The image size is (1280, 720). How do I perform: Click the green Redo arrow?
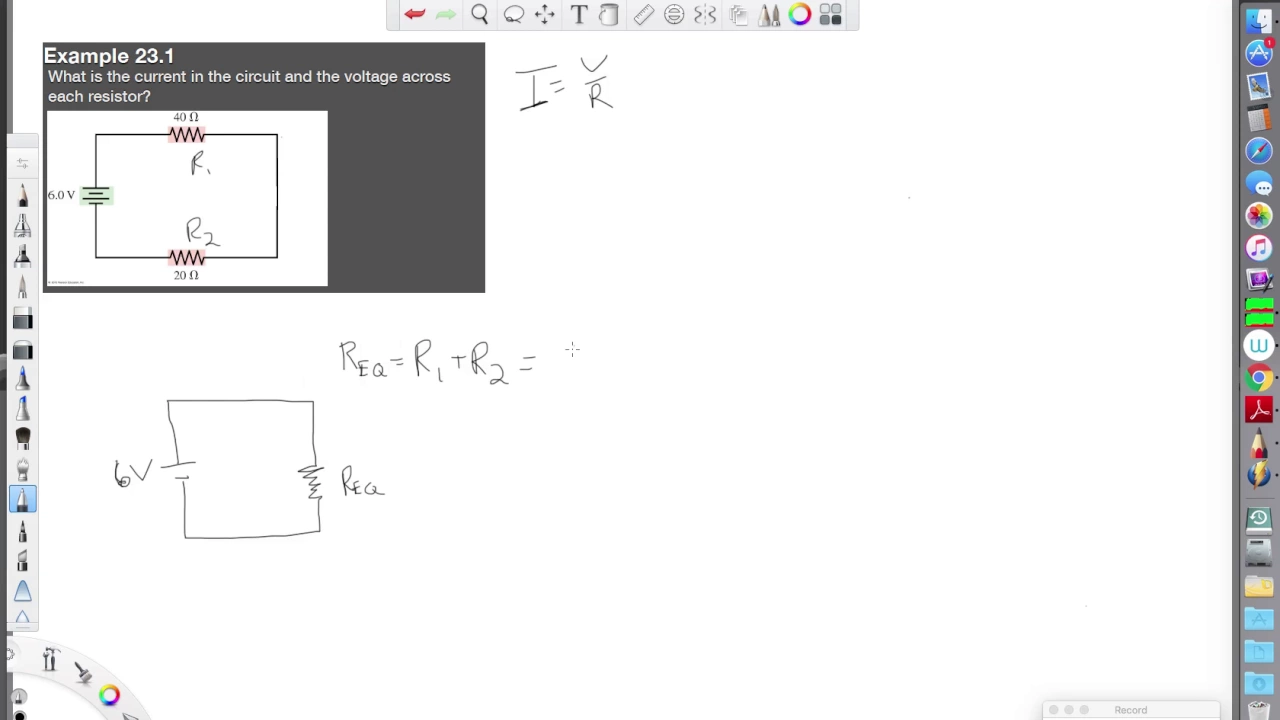[446, 14]
